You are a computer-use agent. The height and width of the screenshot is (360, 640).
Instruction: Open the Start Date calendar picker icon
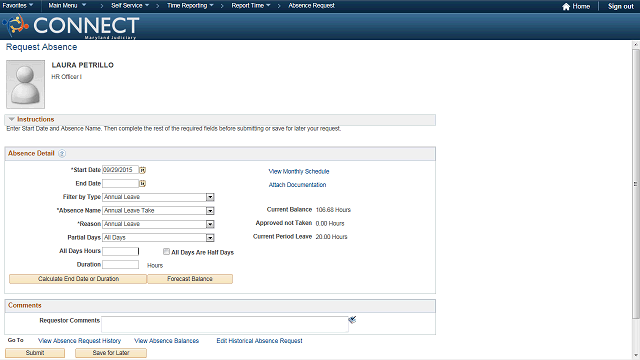pyautogui.click(x=142, y=170)
